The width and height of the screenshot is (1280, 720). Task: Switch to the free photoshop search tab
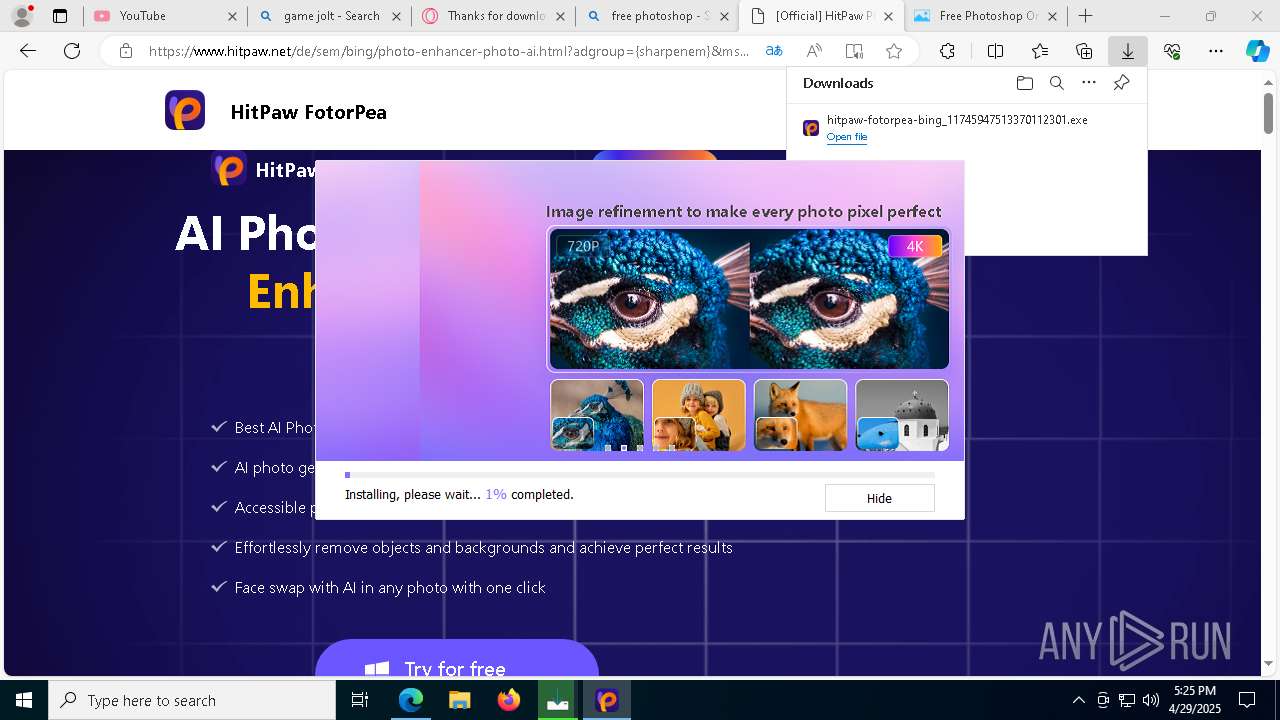pos(658,16)
